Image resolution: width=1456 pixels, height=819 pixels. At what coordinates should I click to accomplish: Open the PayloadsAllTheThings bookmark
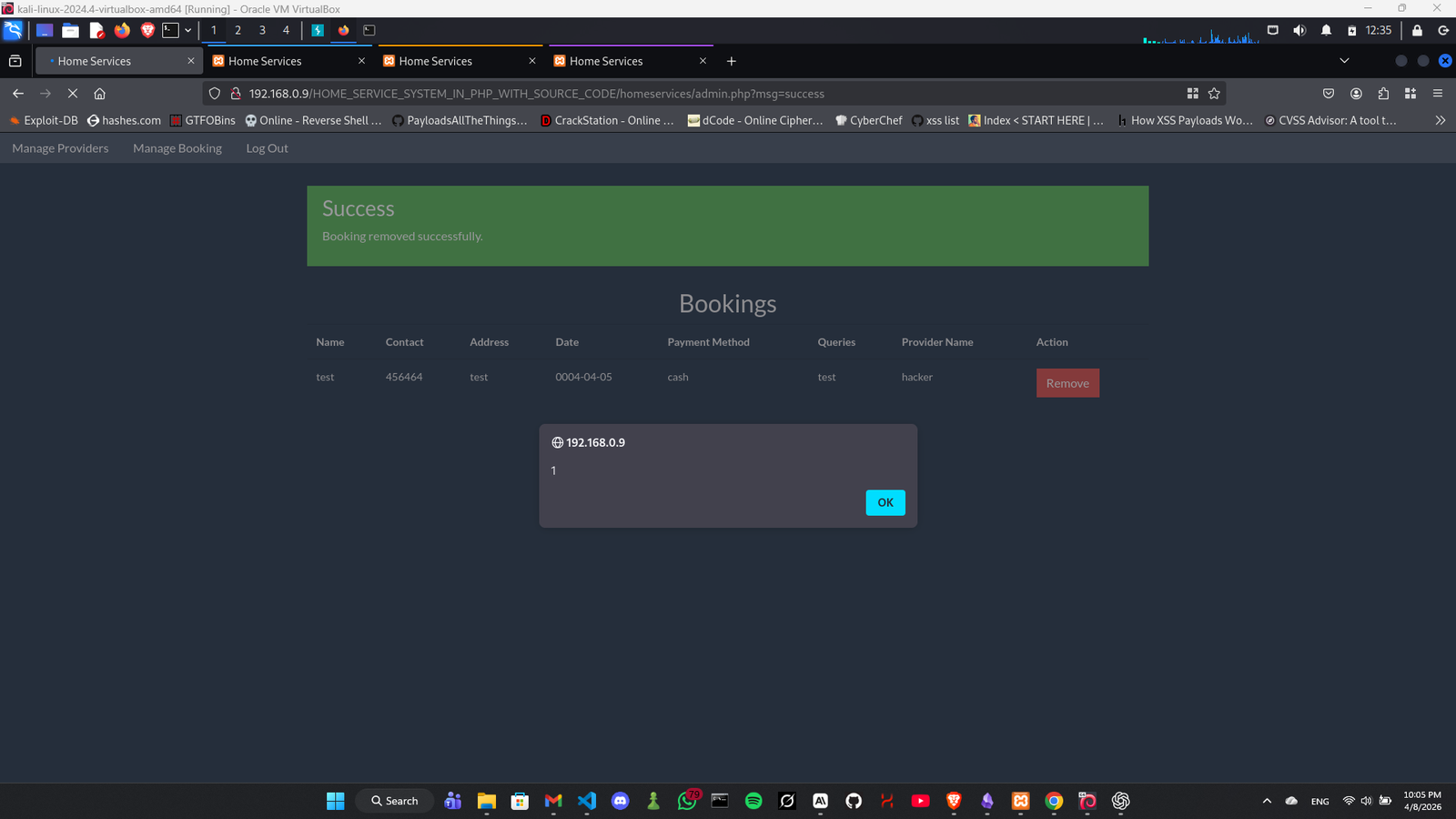tap(460, 120)
